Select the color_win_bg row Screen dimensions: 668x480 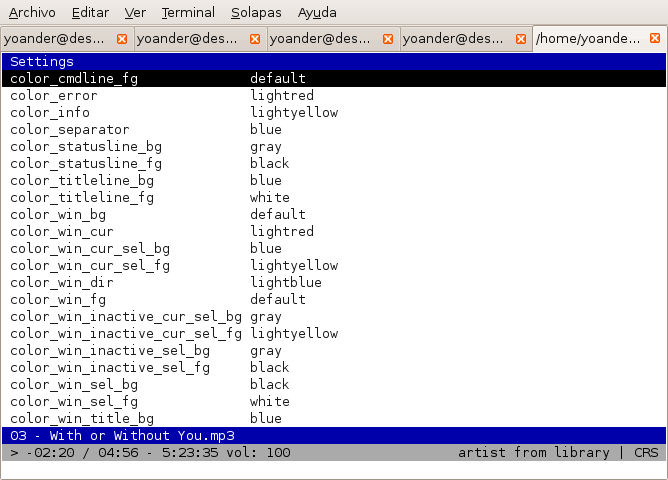click(x=334, y=214)
